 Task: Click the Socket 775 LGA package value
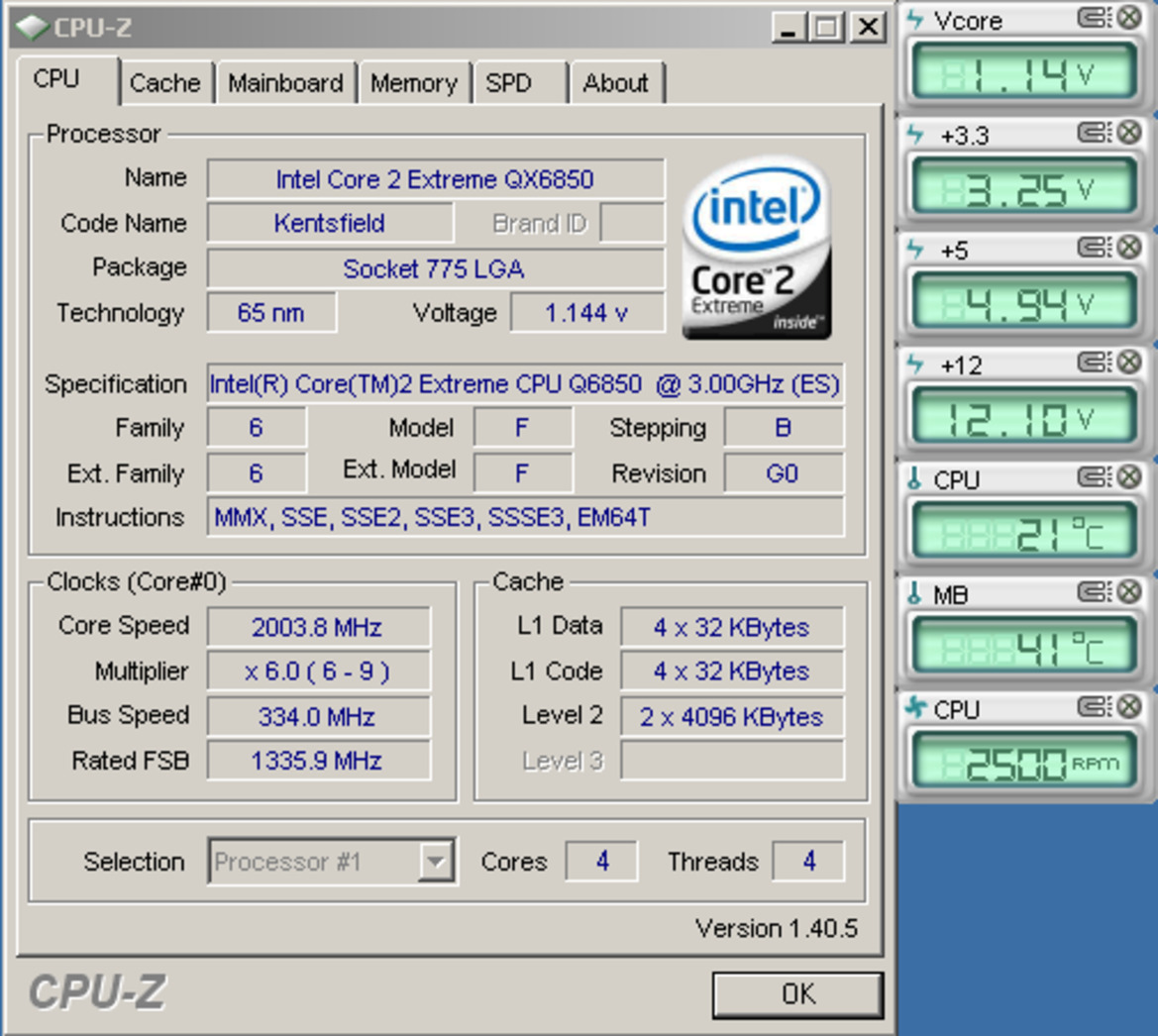435,268
